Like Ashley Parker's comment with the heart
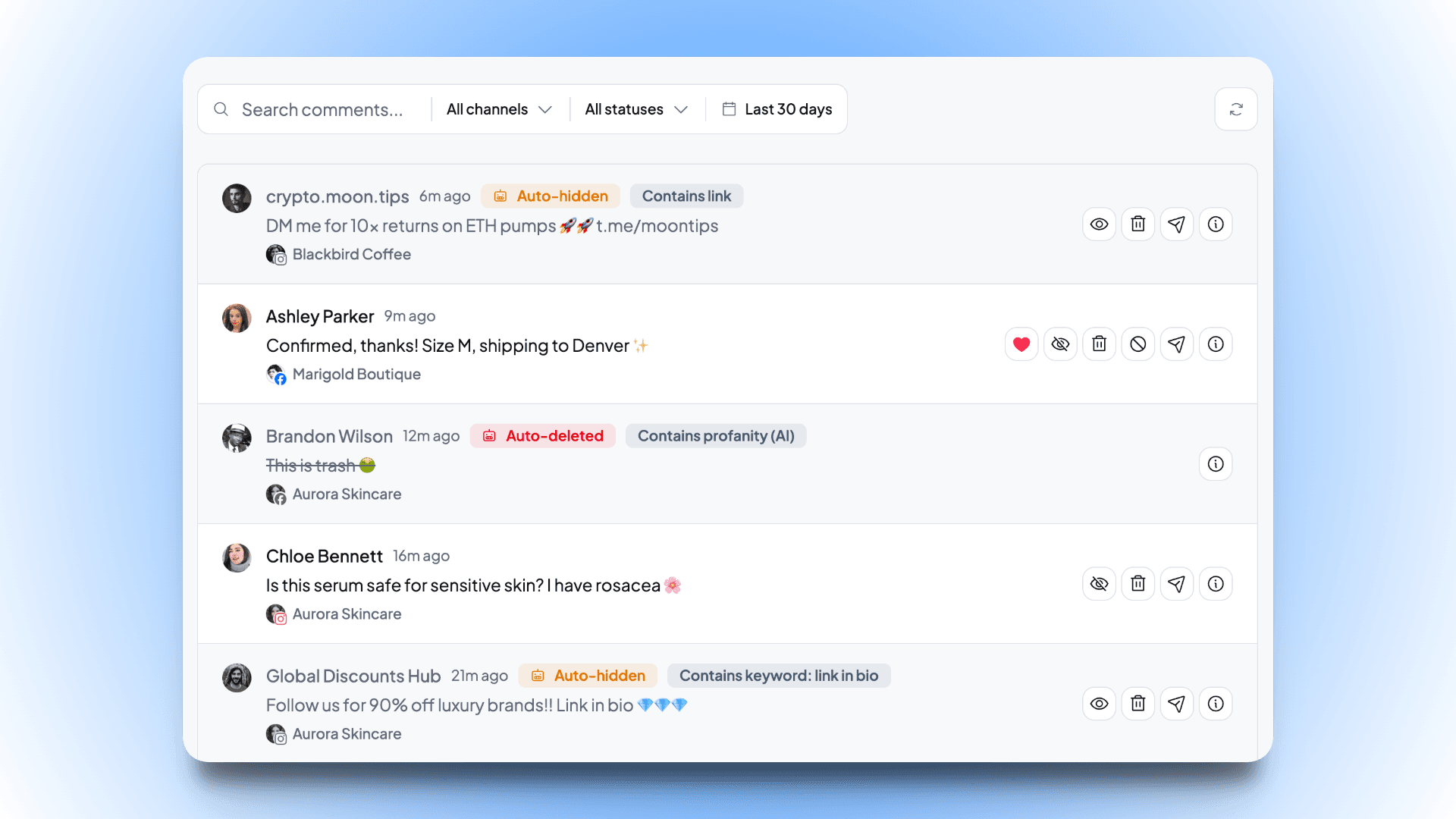 [1021, 344]
